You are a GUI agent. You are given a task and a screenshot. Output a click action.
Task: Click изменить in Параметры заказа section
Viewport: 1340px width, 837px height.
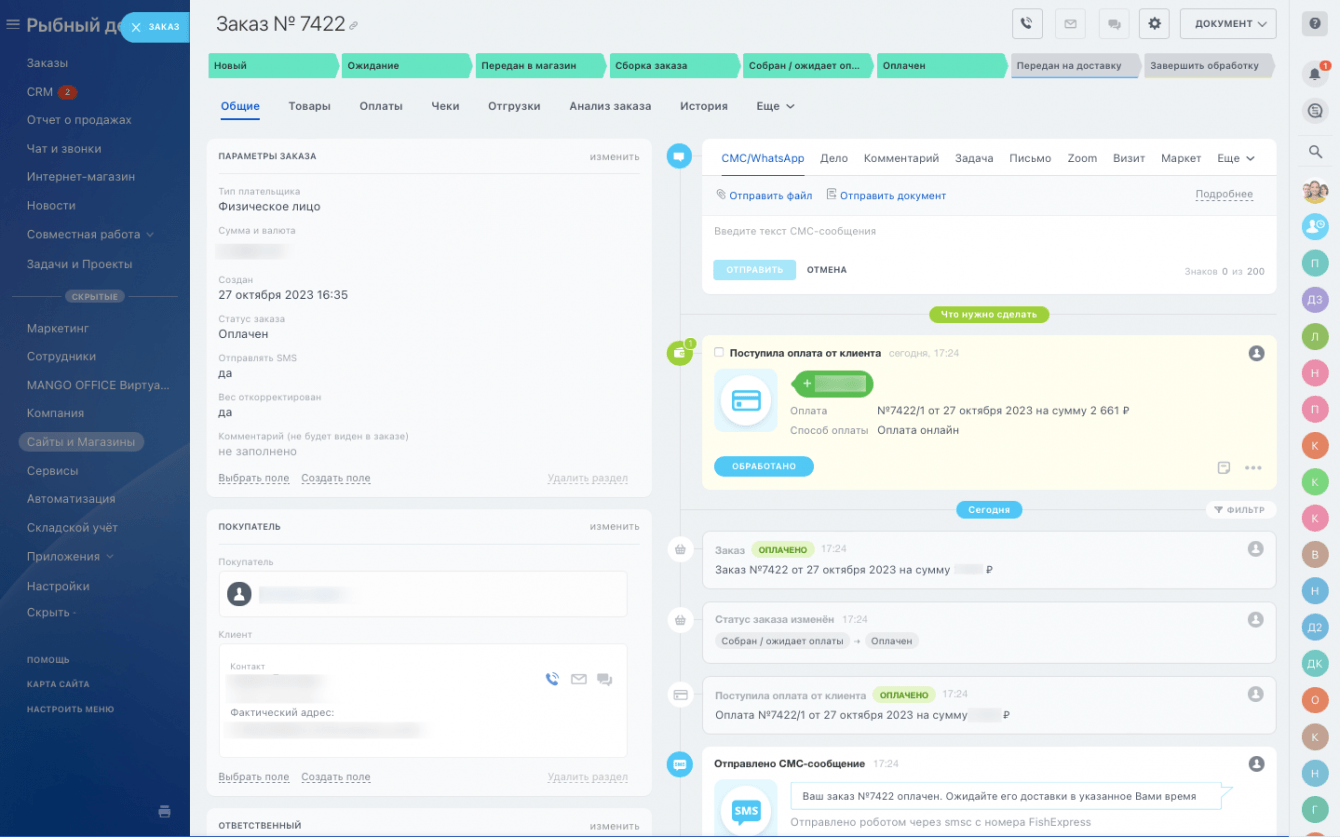[614, 157]
